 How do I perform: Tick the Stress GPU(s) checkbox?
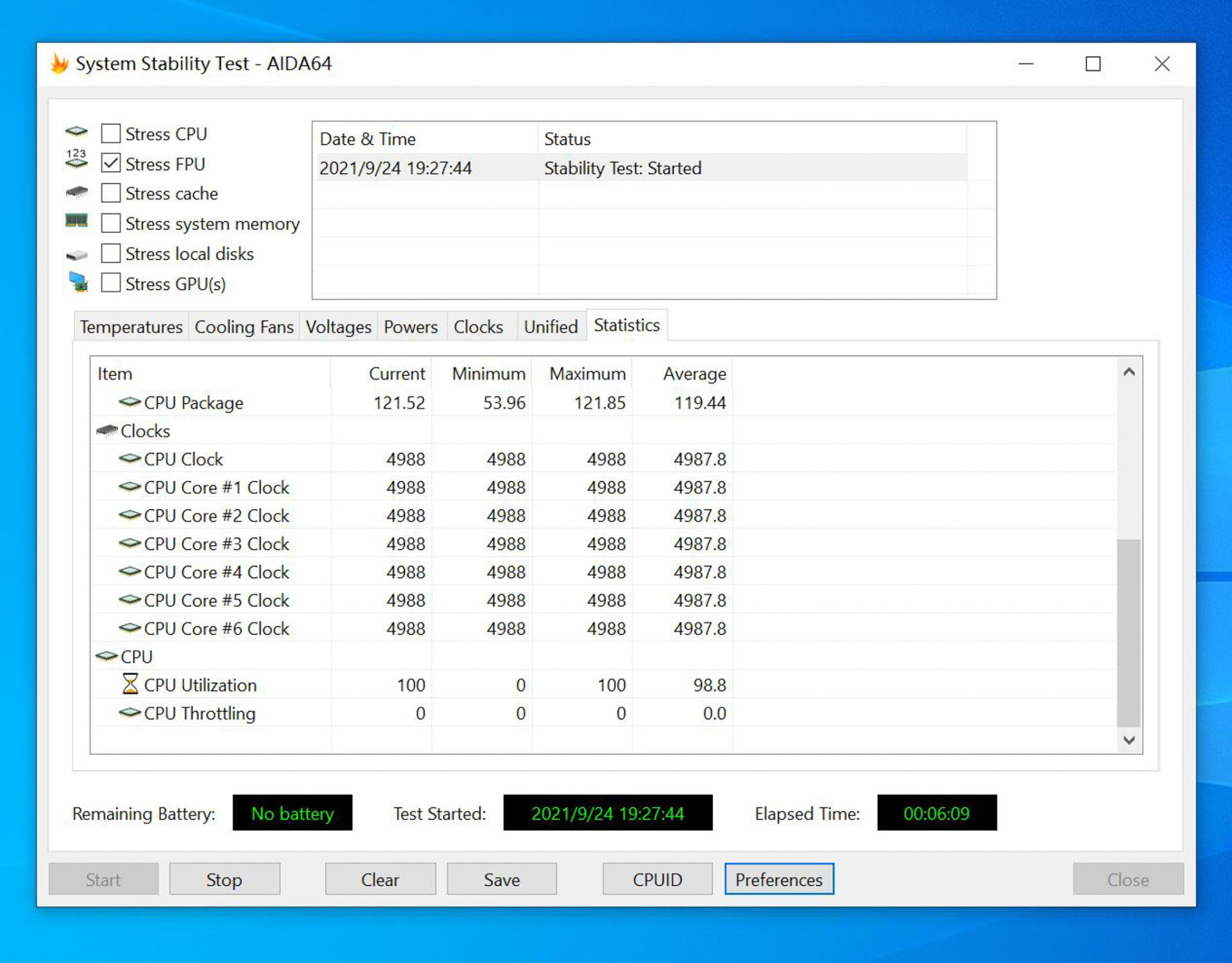pyautogui.click(x=111, y=283)
